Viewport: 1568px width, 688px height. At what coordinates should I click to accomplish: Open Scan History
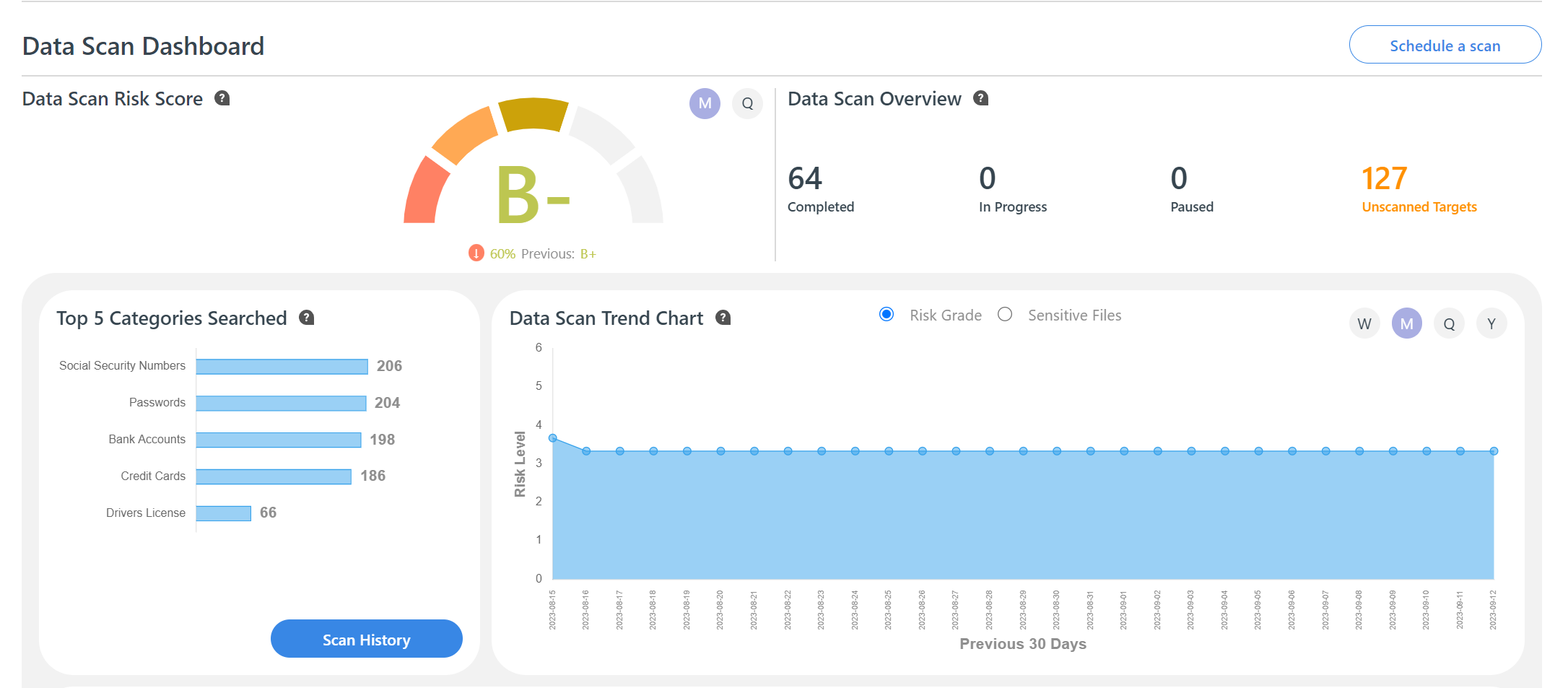click(x=366, y=639)
